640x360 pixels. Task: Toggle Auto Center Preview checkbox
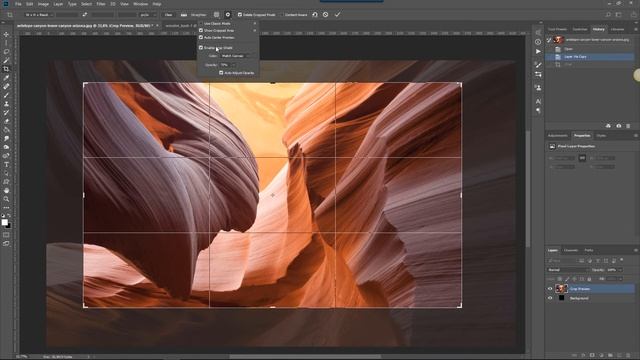click(201, 37)
